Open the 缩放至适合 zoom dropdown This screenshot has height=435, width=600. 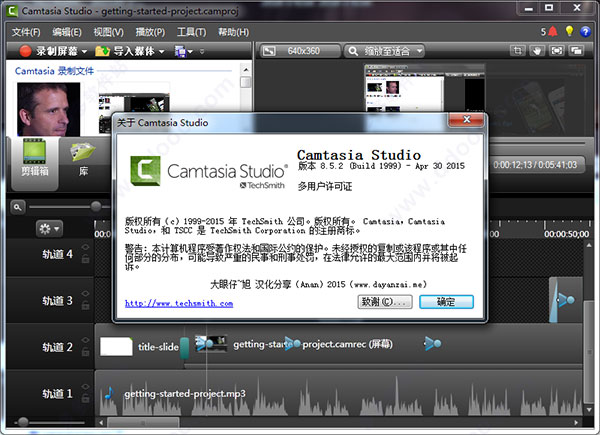coord(384,51)
